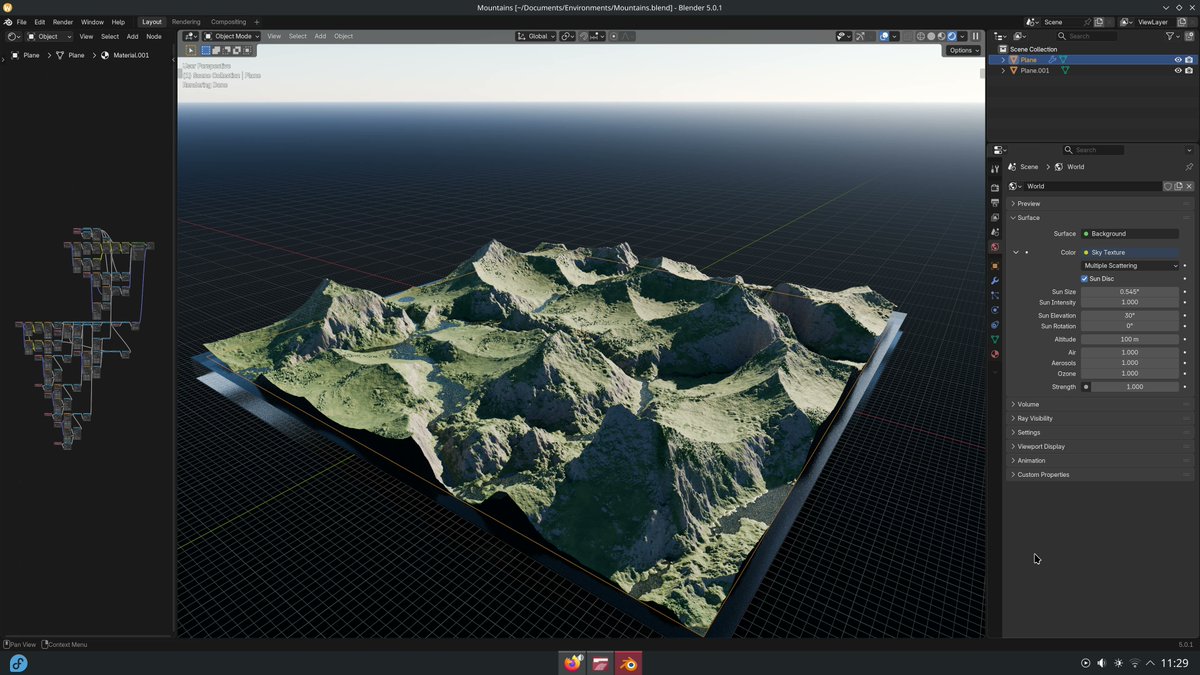
Task: Open the Object Data properties tab
Action: [994, 339]
